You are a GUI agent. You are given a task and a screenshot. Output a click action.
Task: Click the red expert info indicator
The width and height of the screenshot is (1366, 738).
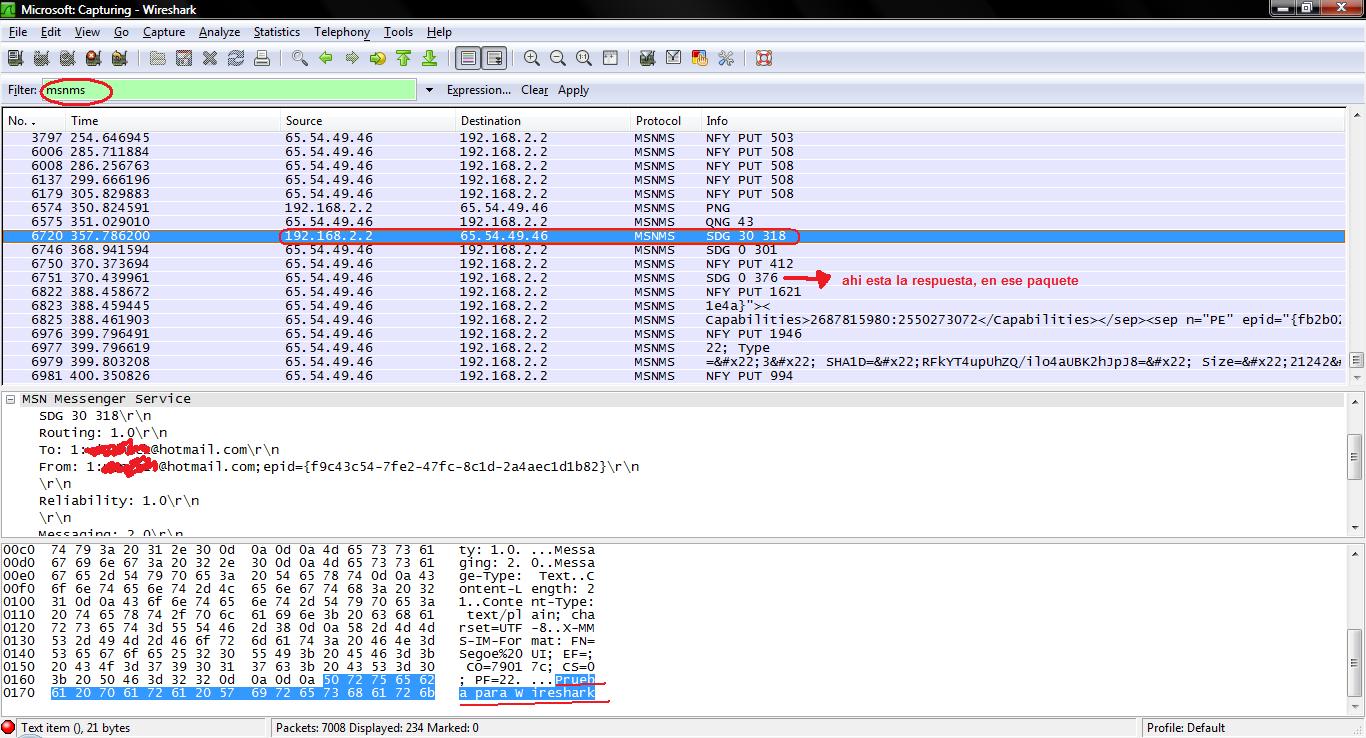tap(9, 728)
